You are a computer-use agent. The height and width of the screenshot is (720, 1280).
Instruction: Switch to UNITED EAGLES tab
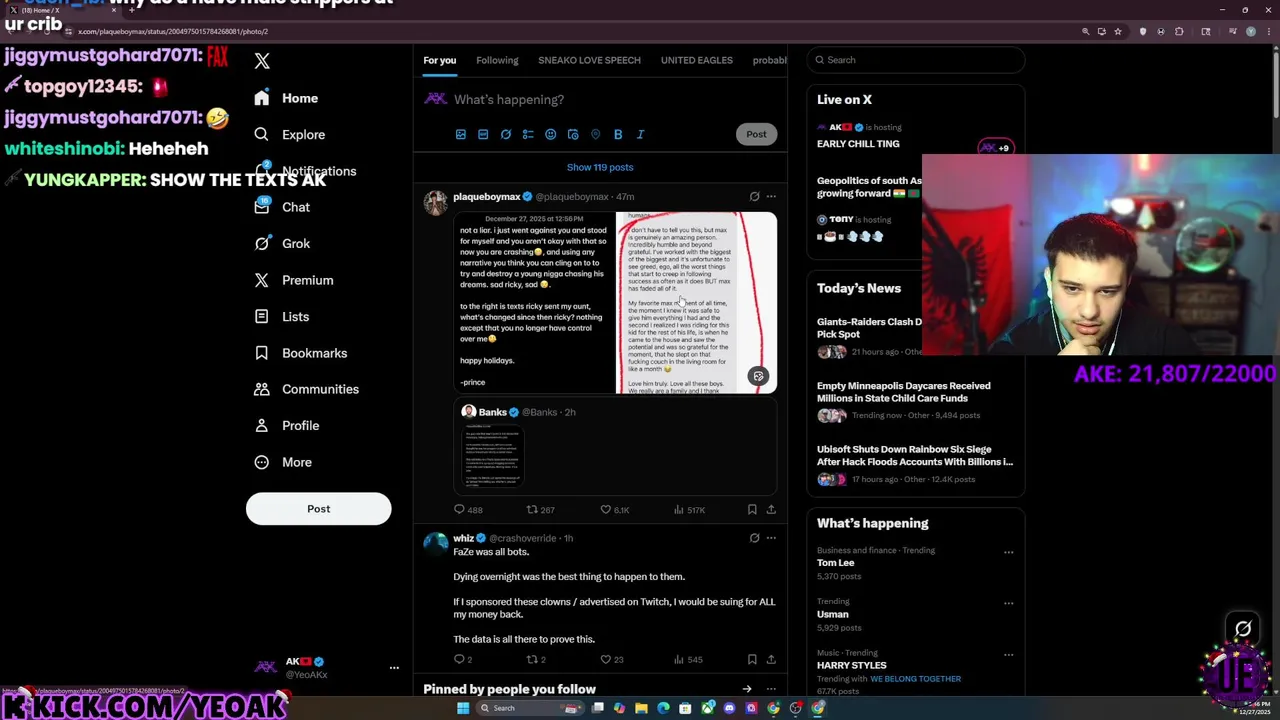pyautogui.click(x=696, y=60)
